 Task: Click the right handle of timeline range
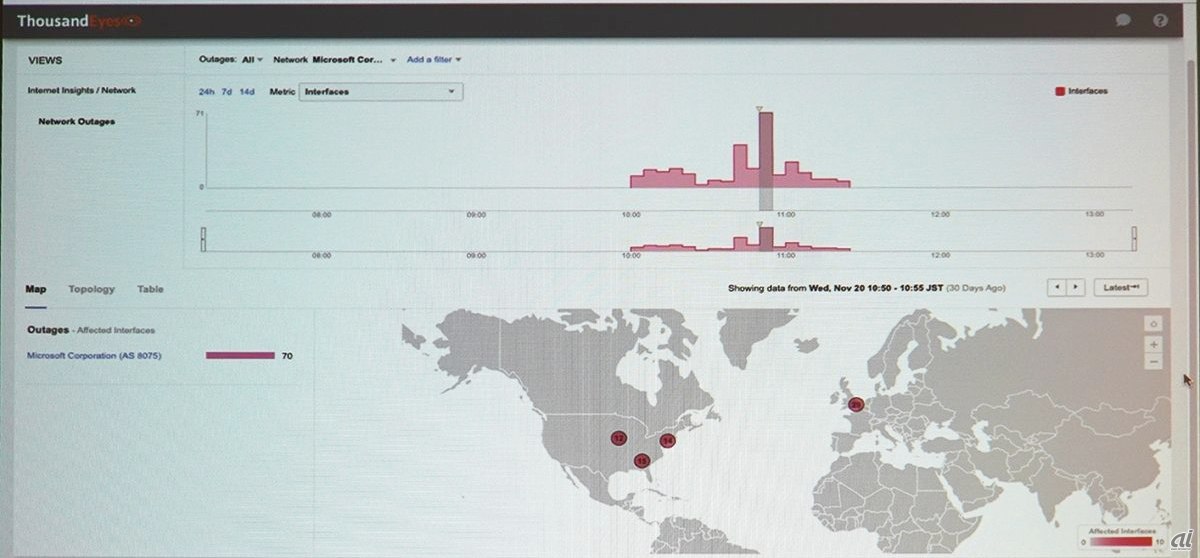click(1134, 239)
